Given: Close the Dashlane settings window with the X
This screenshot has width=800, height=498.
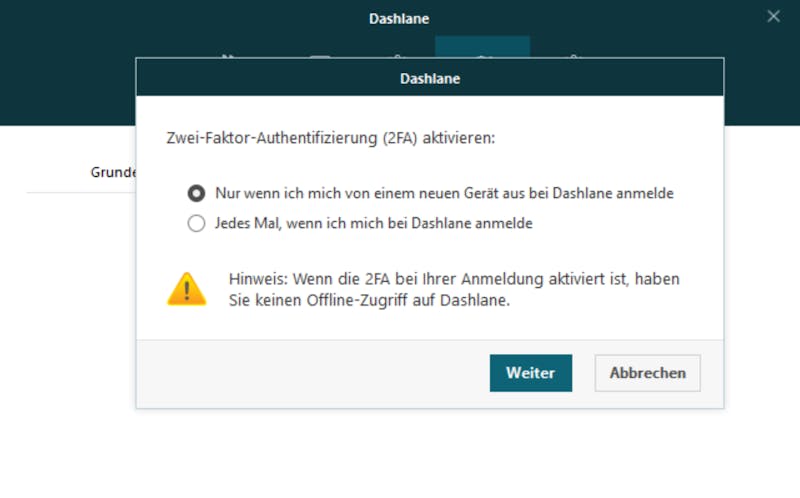Looking at the screenshot, I should [773, 16].
